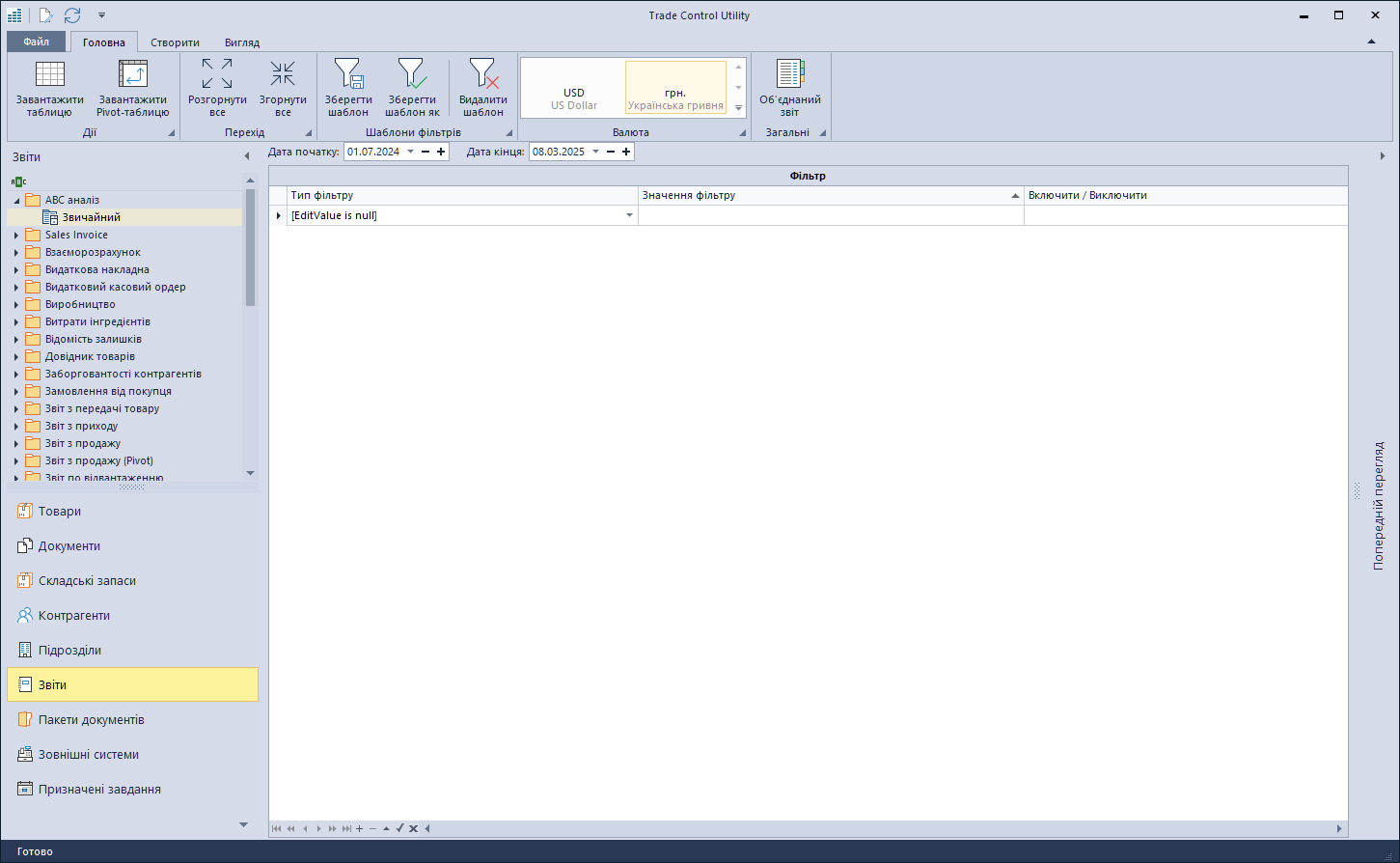This screenshot has width=1400, height=863.
Task: Select the Звіти navigation item
Action: coord(132,684)
